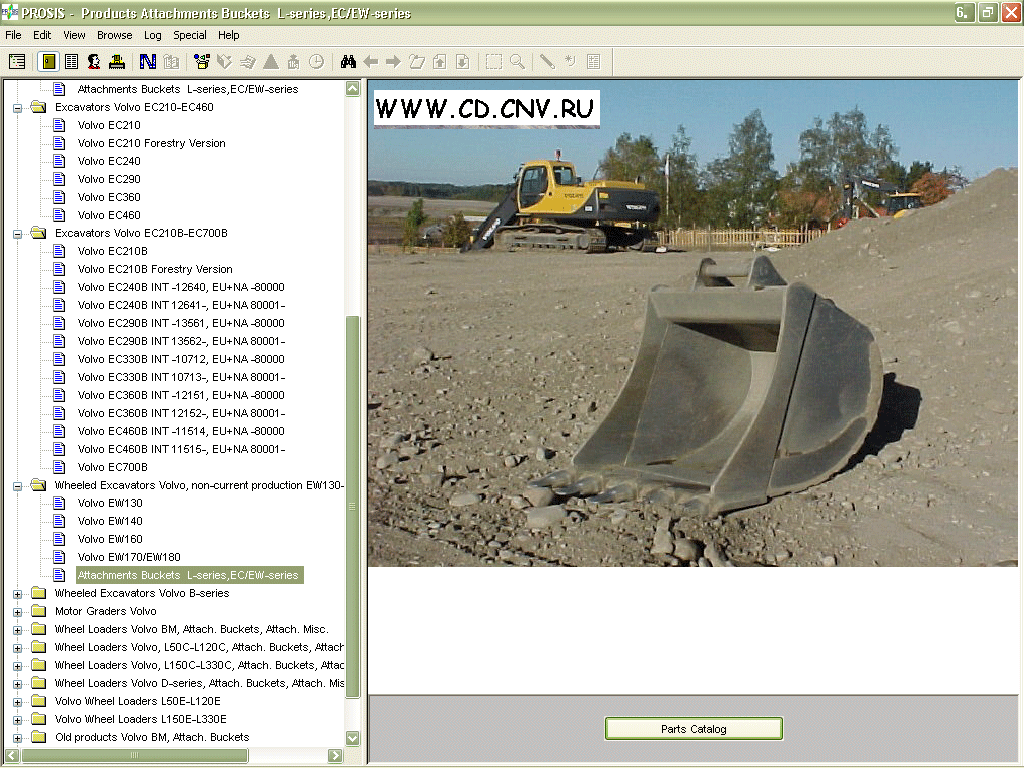This screenshot has width=1024, height=768.
Task: Select Volvo EC240B INT -12640 entry
Action: coord(181,287)
